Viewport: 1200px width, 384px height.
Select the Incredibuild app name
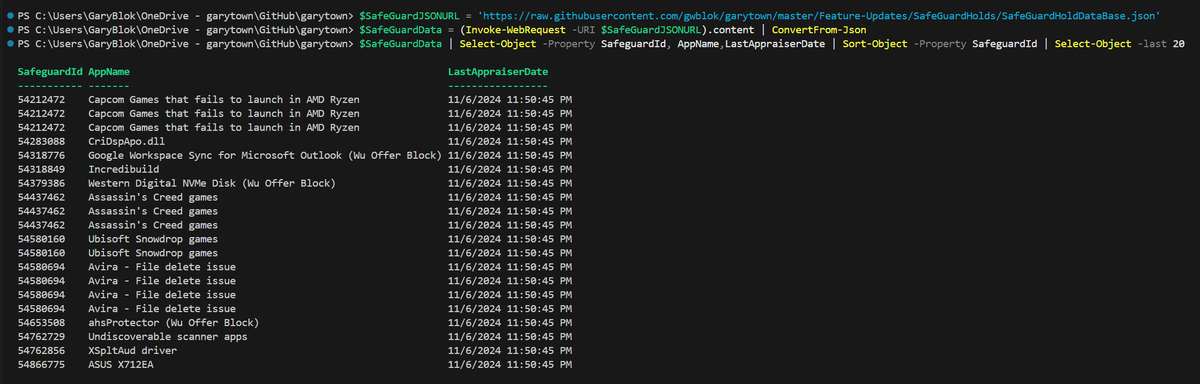pos(124,170)
